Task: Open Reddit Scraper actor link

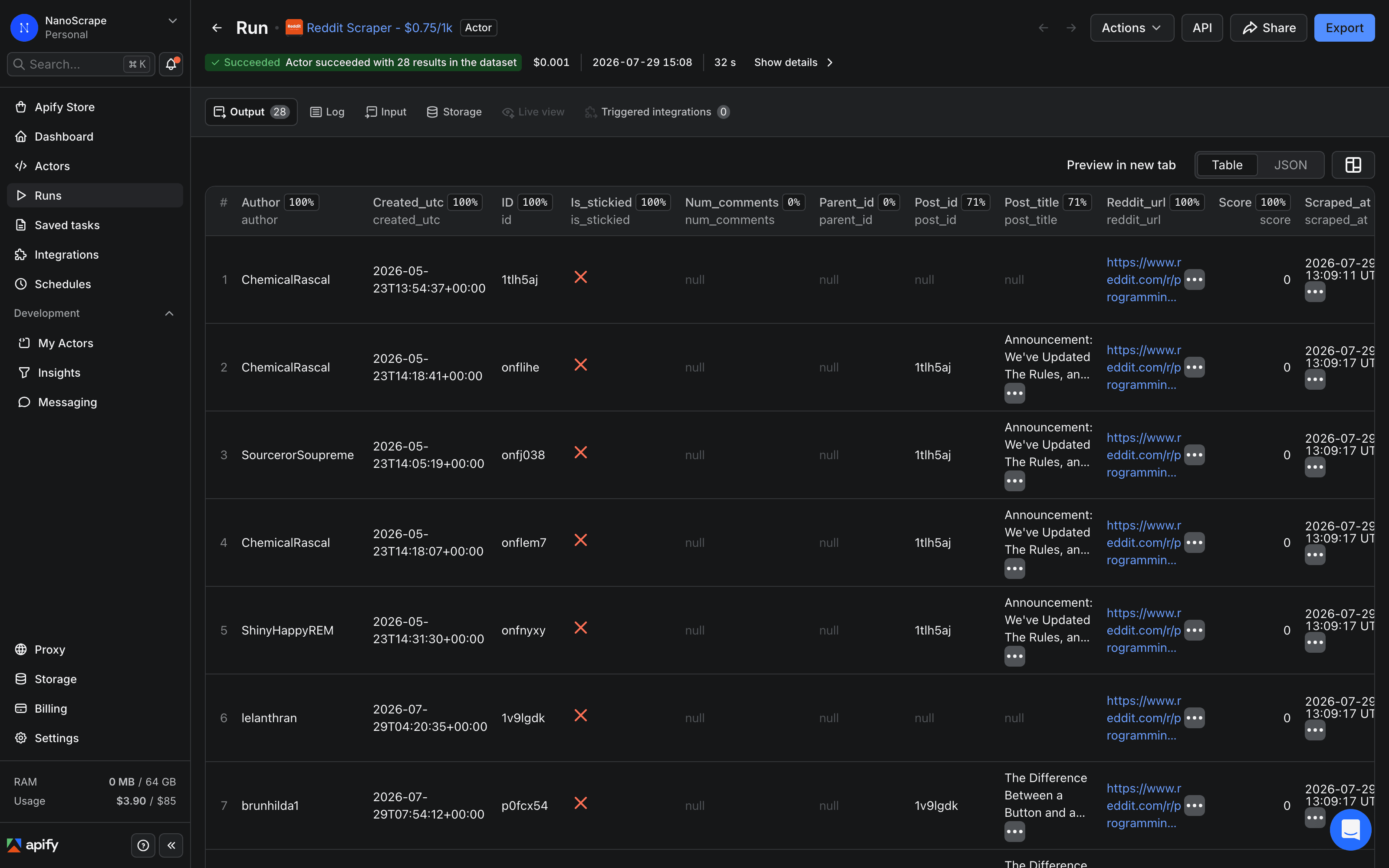Action: tap(379, 27)
